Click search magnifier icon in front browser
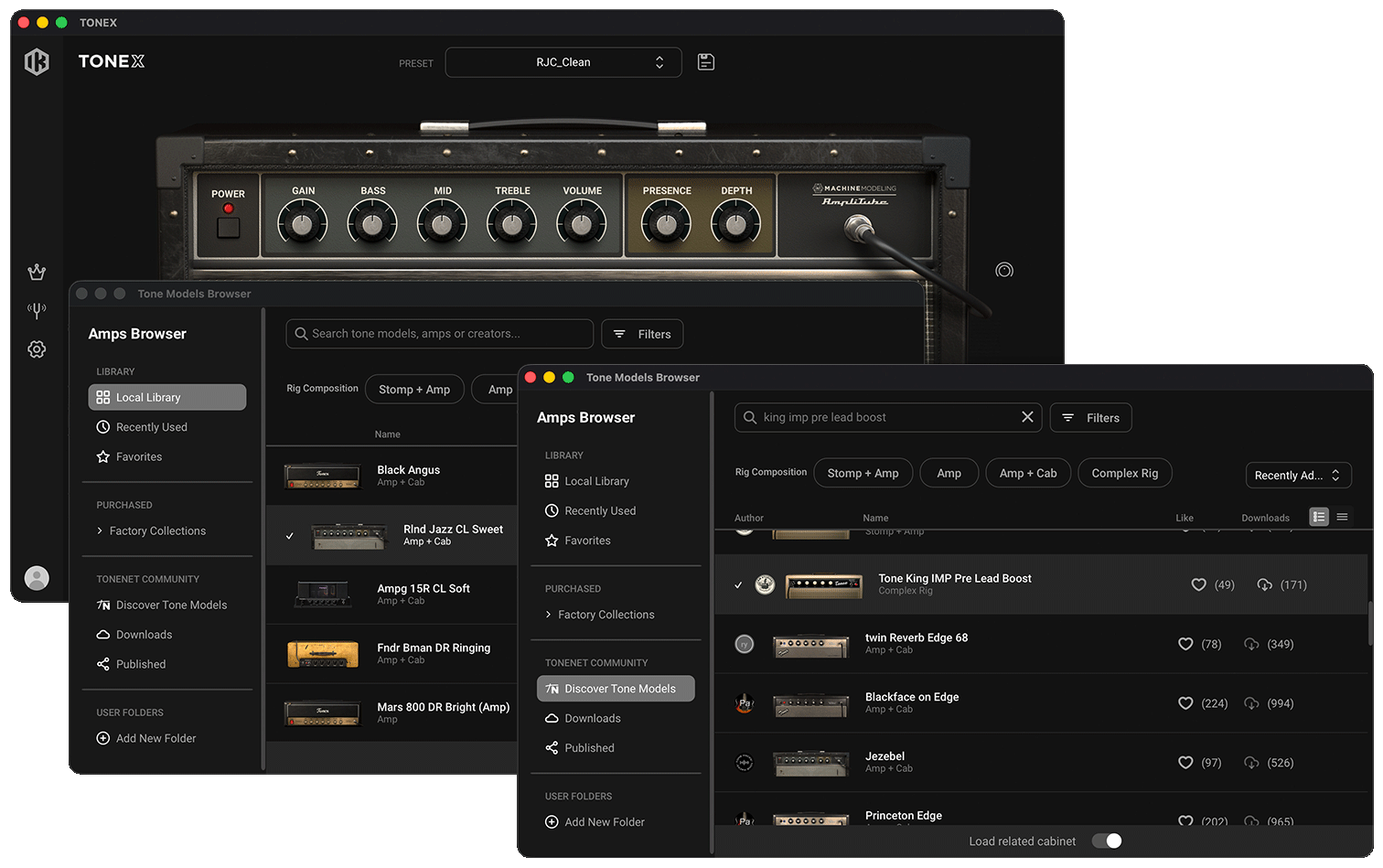 [750, 417]
